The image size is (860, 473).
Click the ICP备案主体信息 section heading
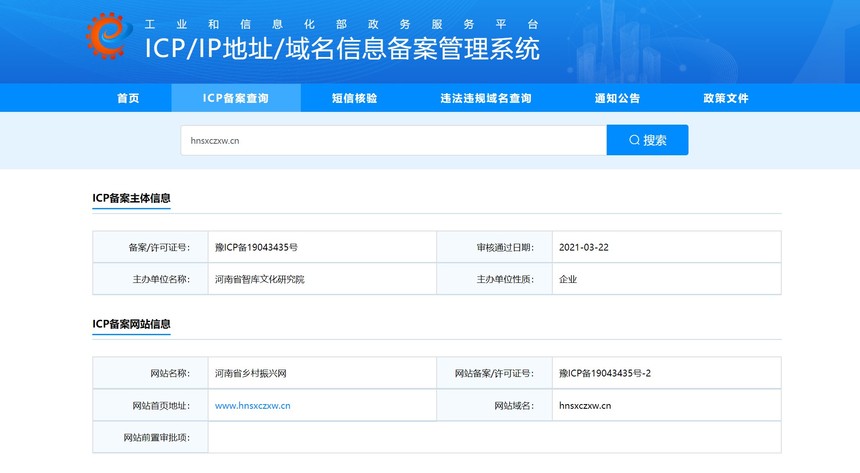point(131,198)
